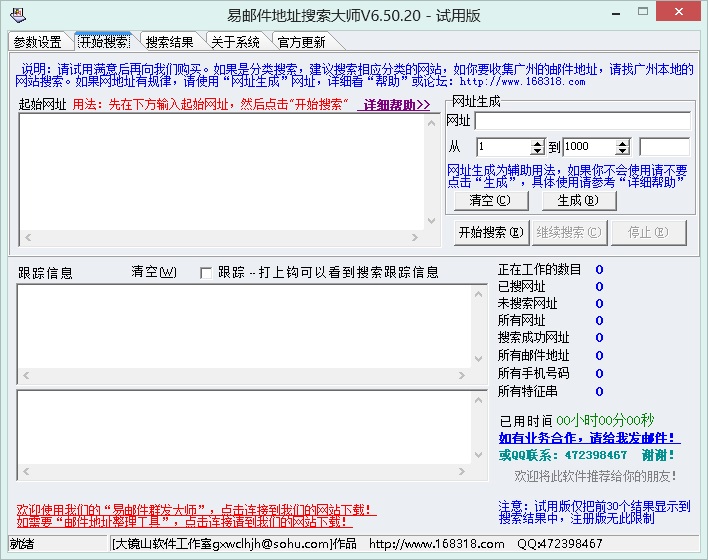Click up arrow of the 到 end number spinner
Image resolution: width=708 pixels, height=560 pixels.
tap(623, 142)
